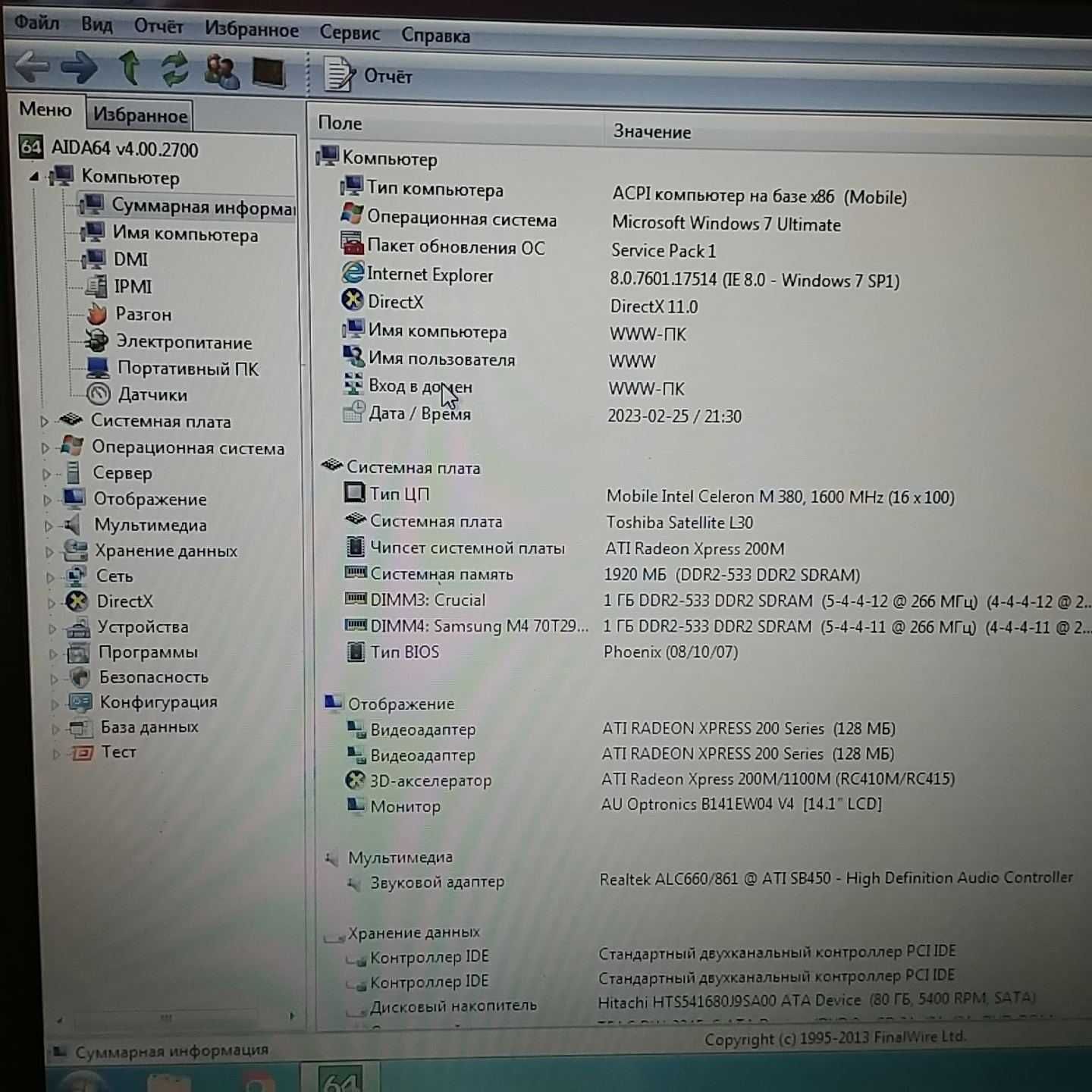Click the Датчики gauge icon
The image size is (1092, 1092).
(x=99, y=394)
